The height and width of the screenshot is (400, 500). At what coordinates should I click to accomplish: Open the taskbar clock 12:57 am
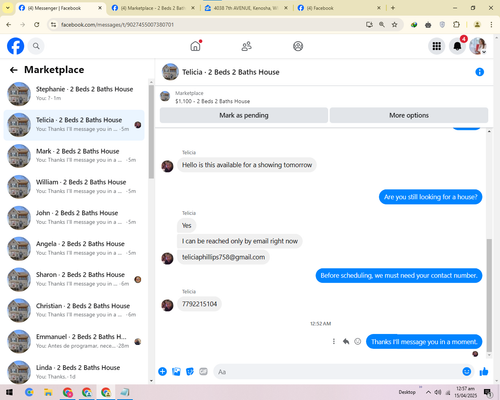pos(466,392)
